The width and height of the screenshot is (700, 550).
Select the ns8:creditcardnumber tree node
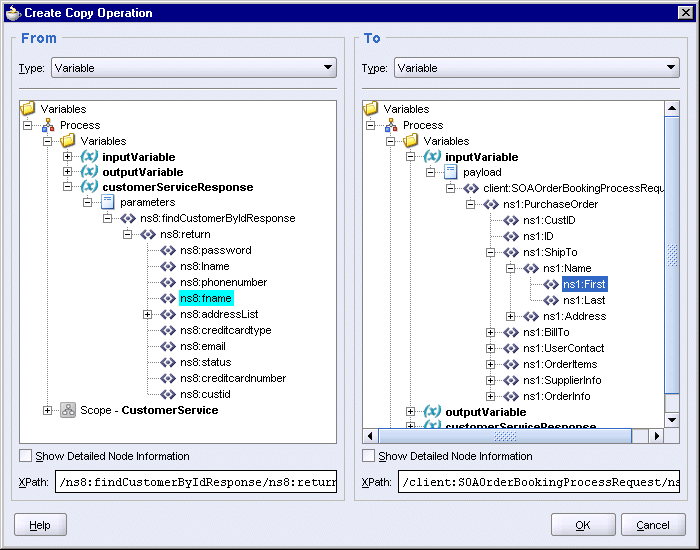pos(233,379)
